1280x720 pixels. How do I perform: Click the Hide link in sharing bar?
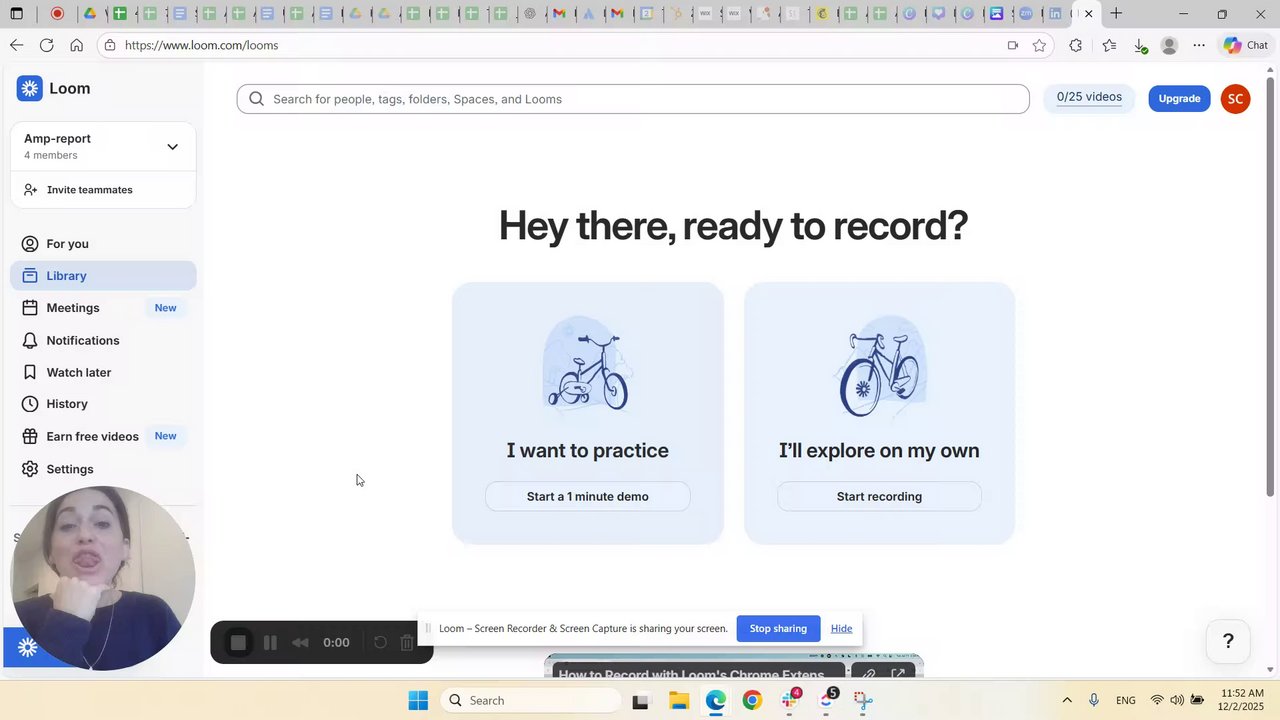841,628
